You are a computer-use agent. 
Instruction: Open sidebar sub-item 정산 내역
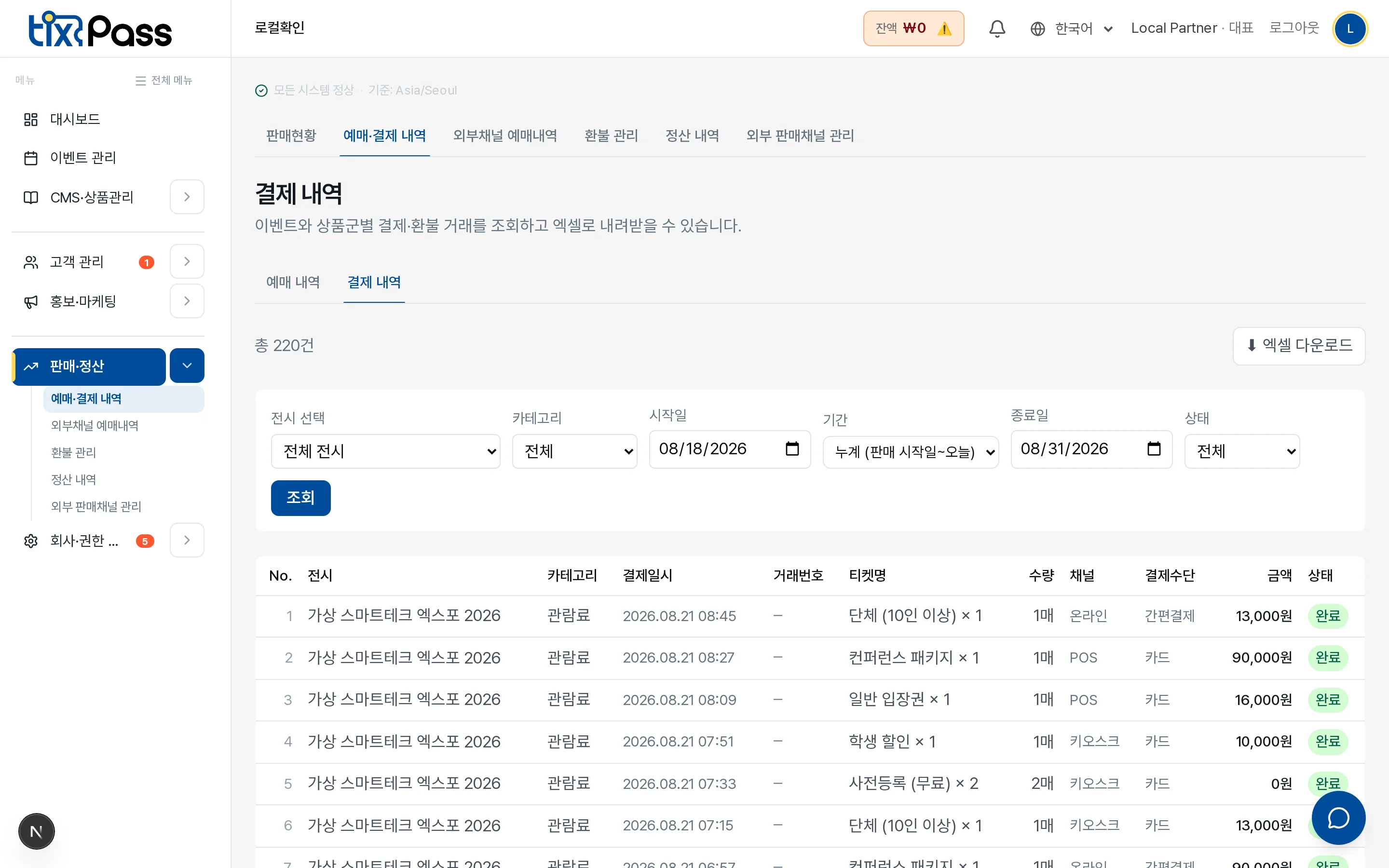[x=73, y=480]
